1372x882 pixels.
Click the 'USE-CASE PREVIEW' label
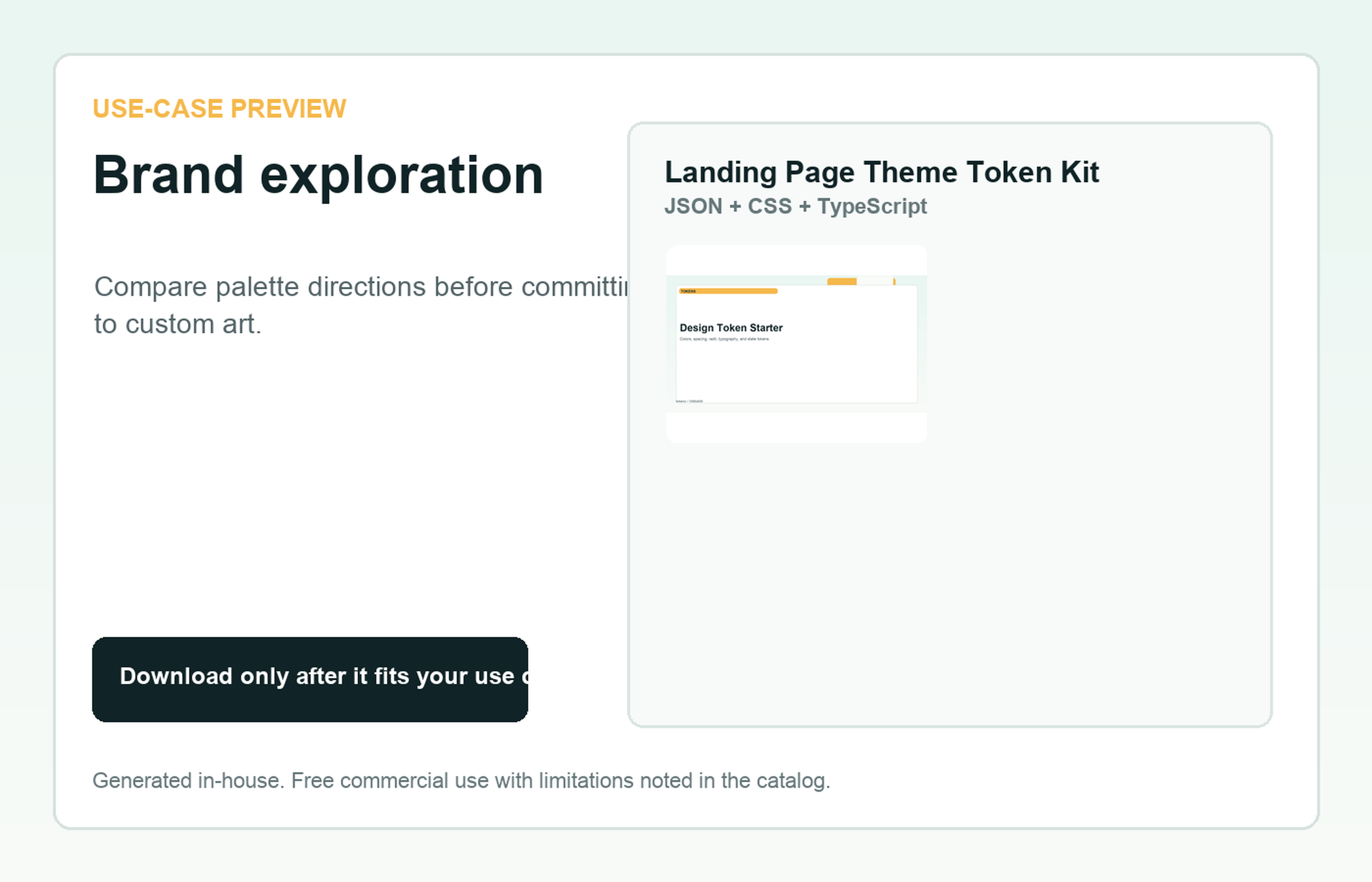[220, 109]
